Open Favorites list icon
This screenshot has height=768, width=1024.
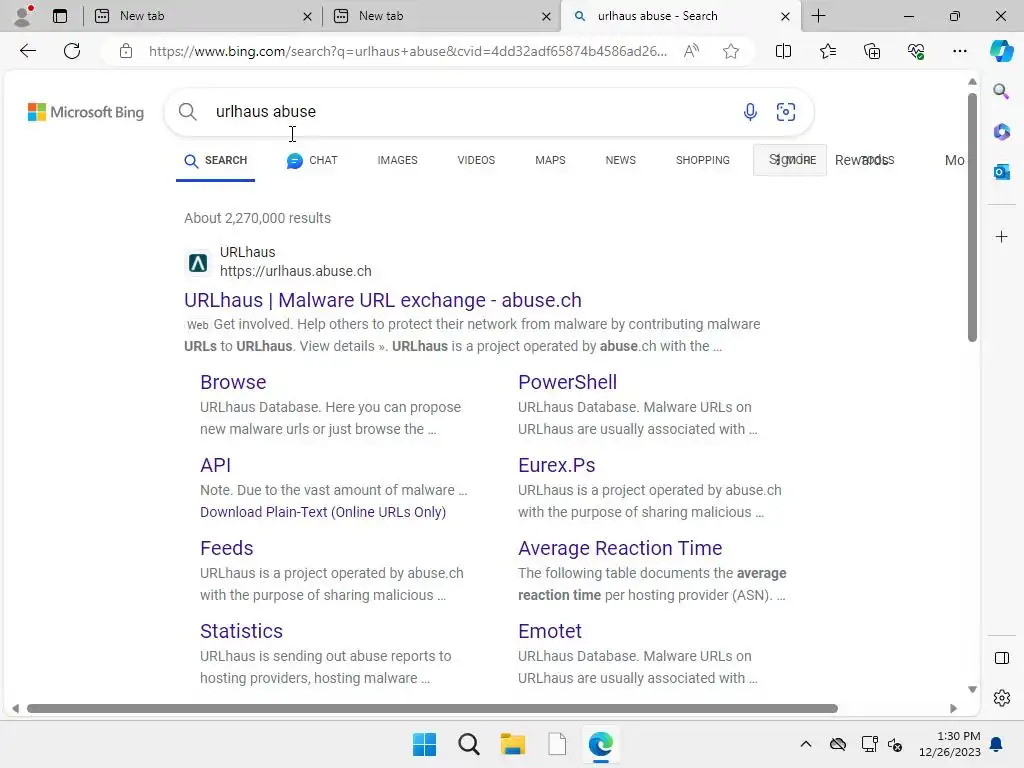click(827, 51)
